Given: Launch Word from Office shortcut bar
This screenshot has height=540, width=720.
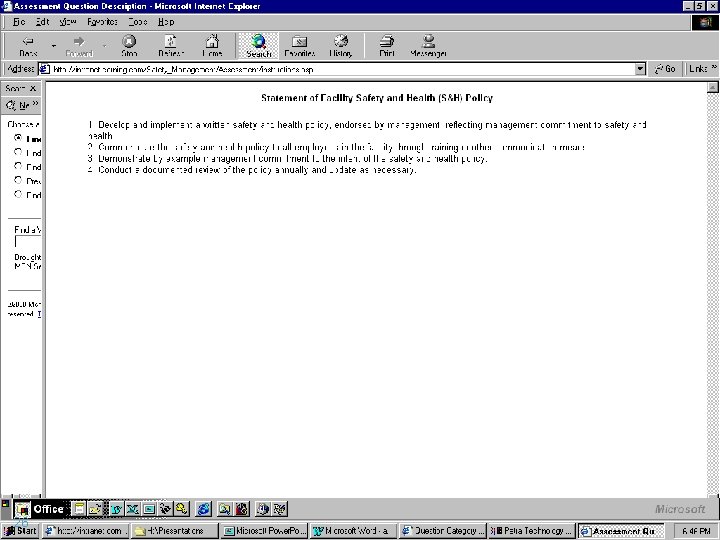Looking at the screenshot, I should click(117, 509).
